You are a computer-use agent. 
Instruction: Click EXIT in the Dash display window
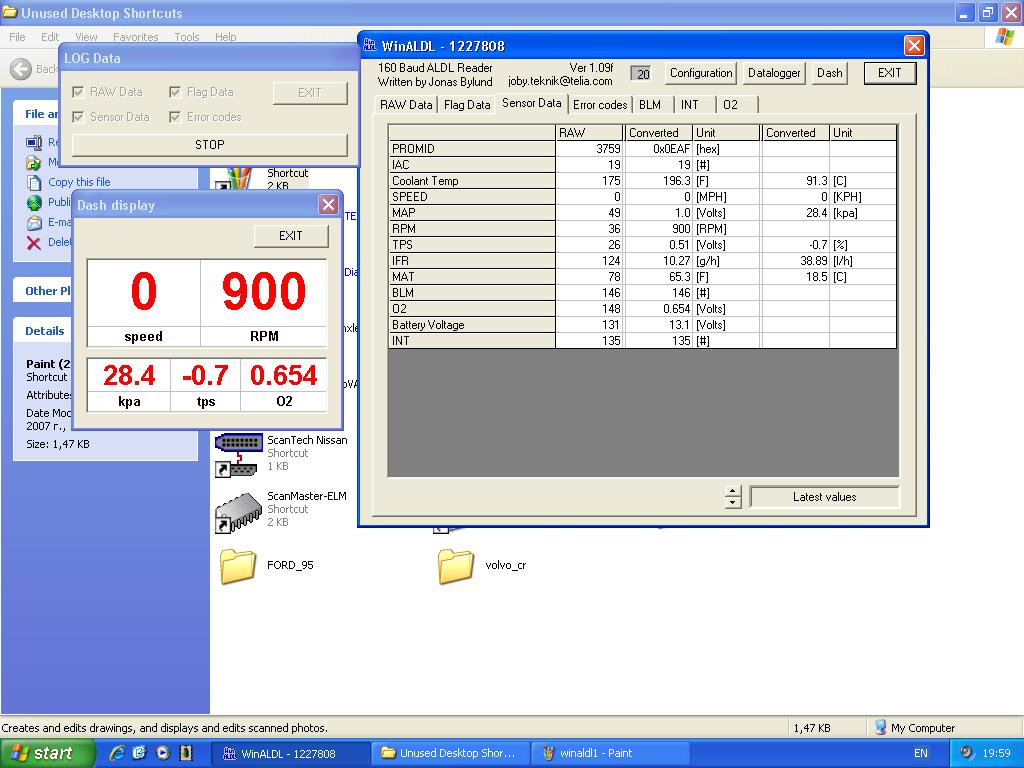click(x=291, y=236)
